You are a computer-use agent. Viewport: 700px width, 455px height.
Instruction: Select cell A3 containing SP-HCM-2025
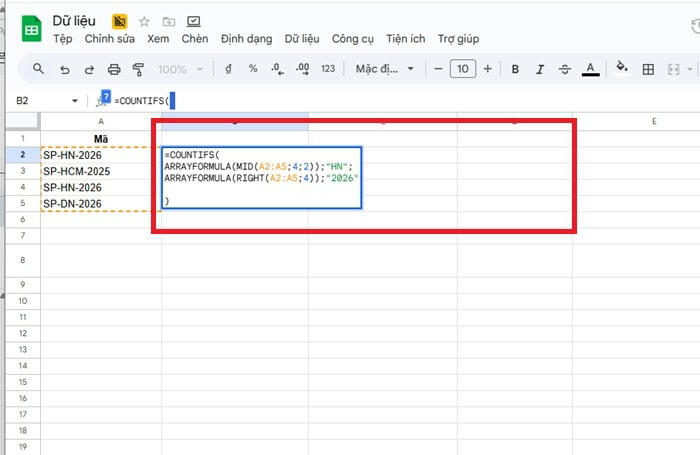(100, 171)
